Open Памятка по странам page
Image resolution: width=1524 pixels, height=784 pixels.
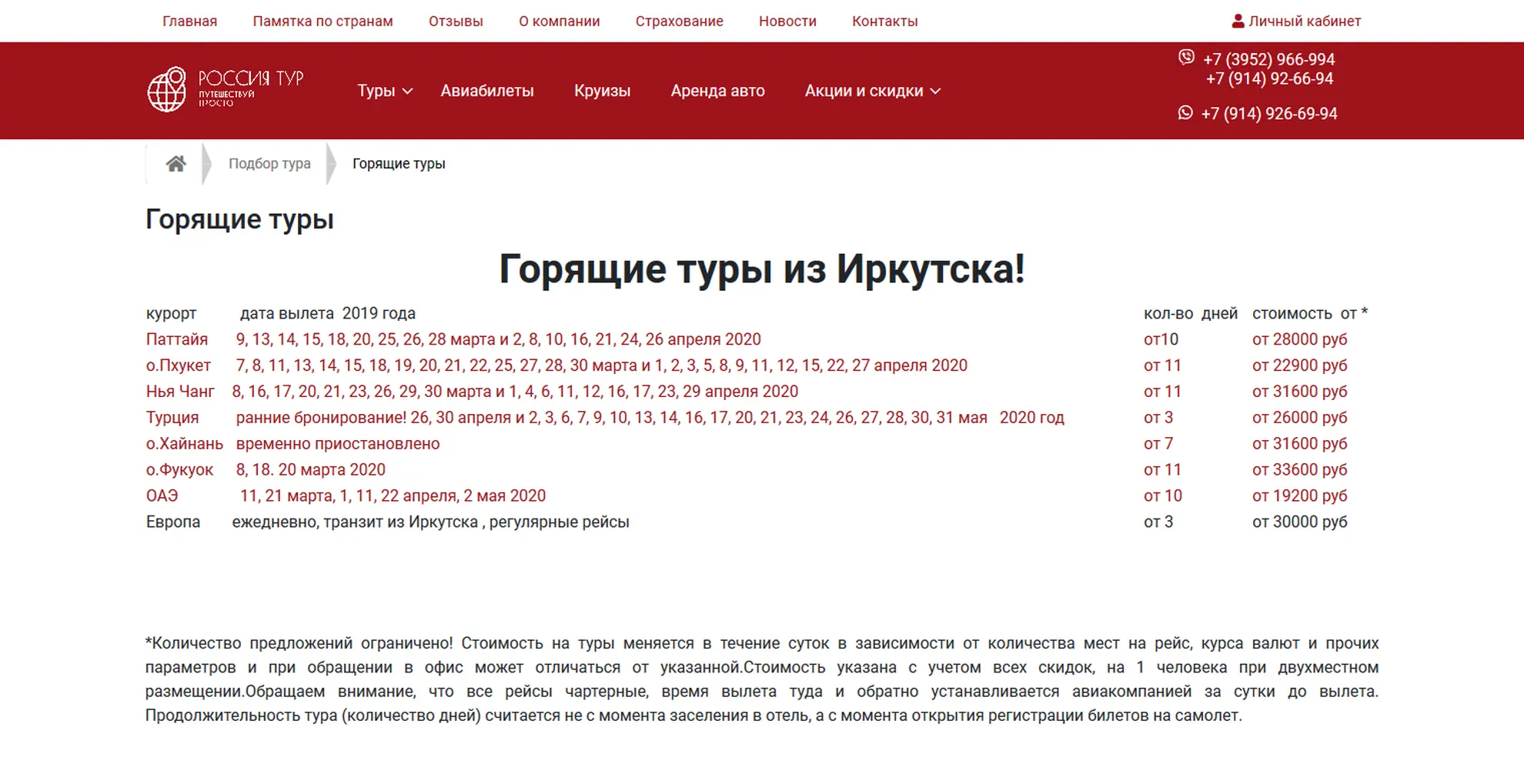point(323,22)
